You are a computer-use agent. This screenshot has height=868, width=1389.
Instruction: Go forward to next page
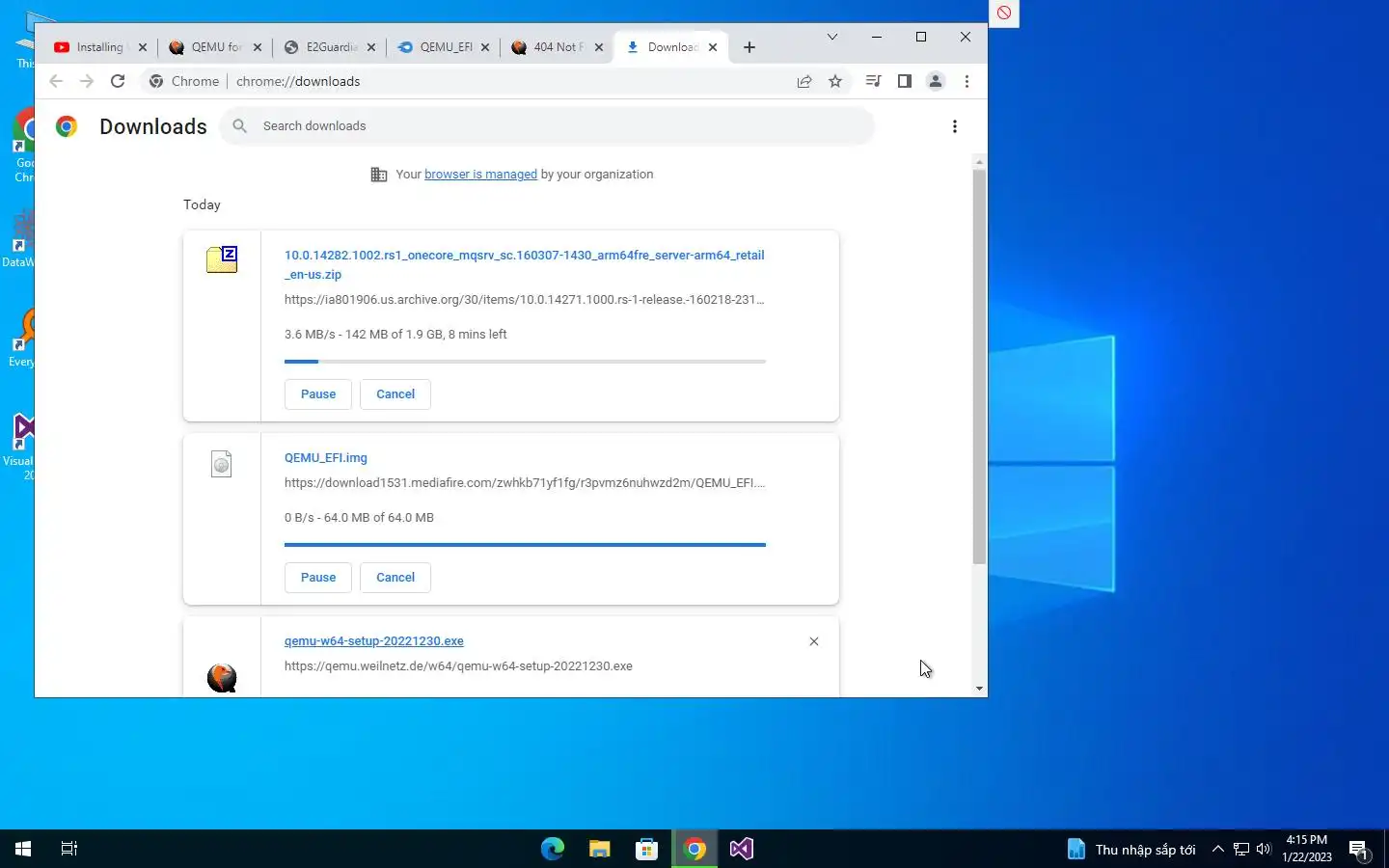tap(87, 81)
